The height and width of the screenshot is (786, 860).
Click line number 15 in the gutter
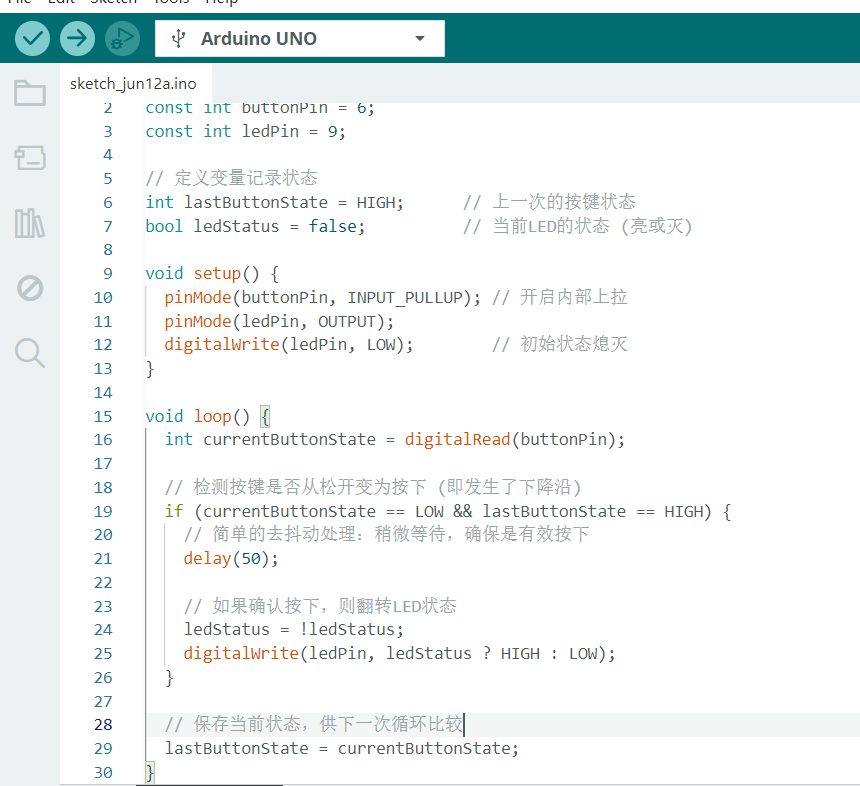point(103,416)
